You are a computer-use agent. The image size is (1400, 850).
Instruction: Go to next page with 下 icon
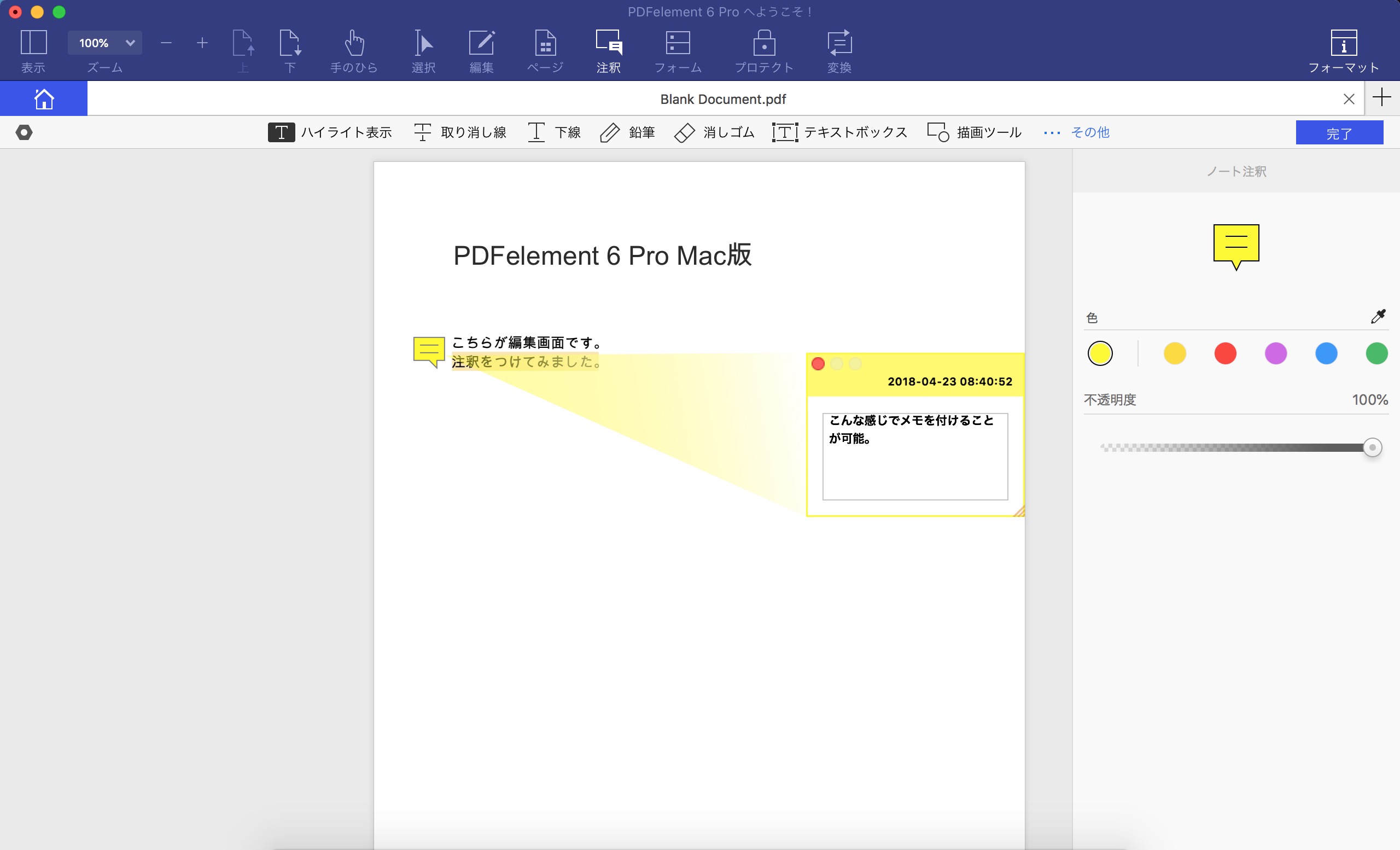(x=290, y=43)
